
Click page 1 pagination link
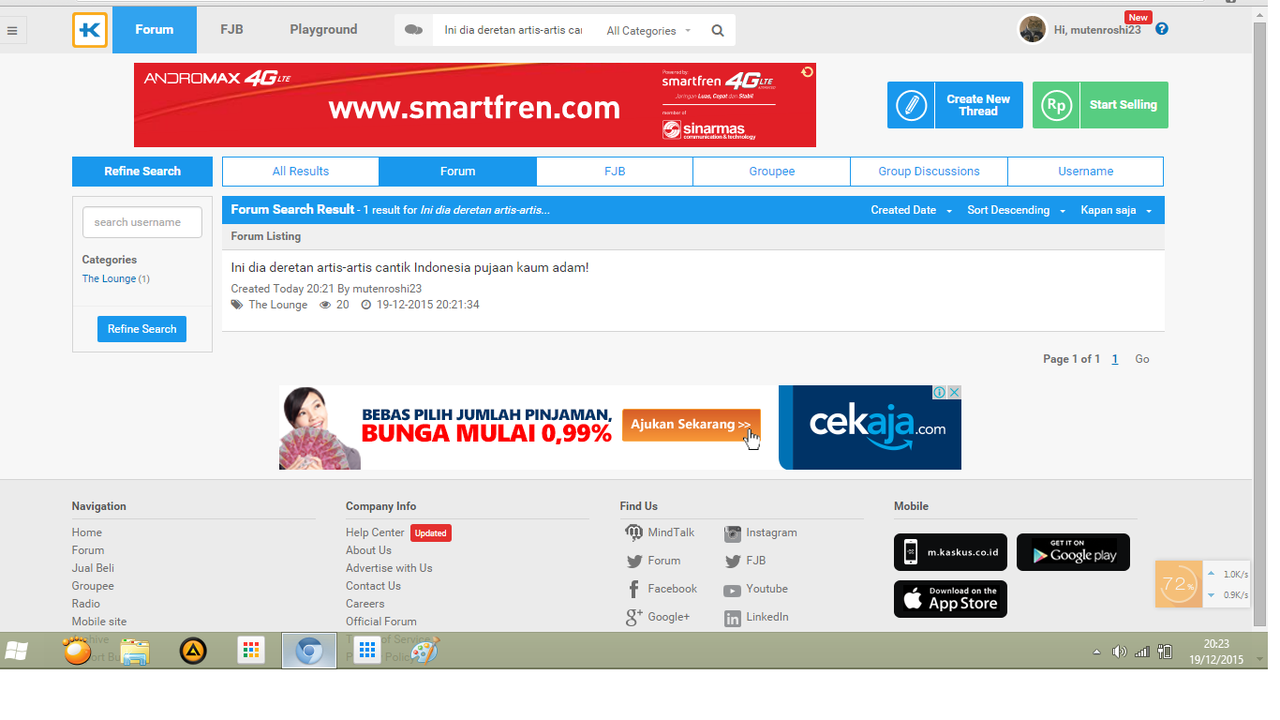[1115, 359]
